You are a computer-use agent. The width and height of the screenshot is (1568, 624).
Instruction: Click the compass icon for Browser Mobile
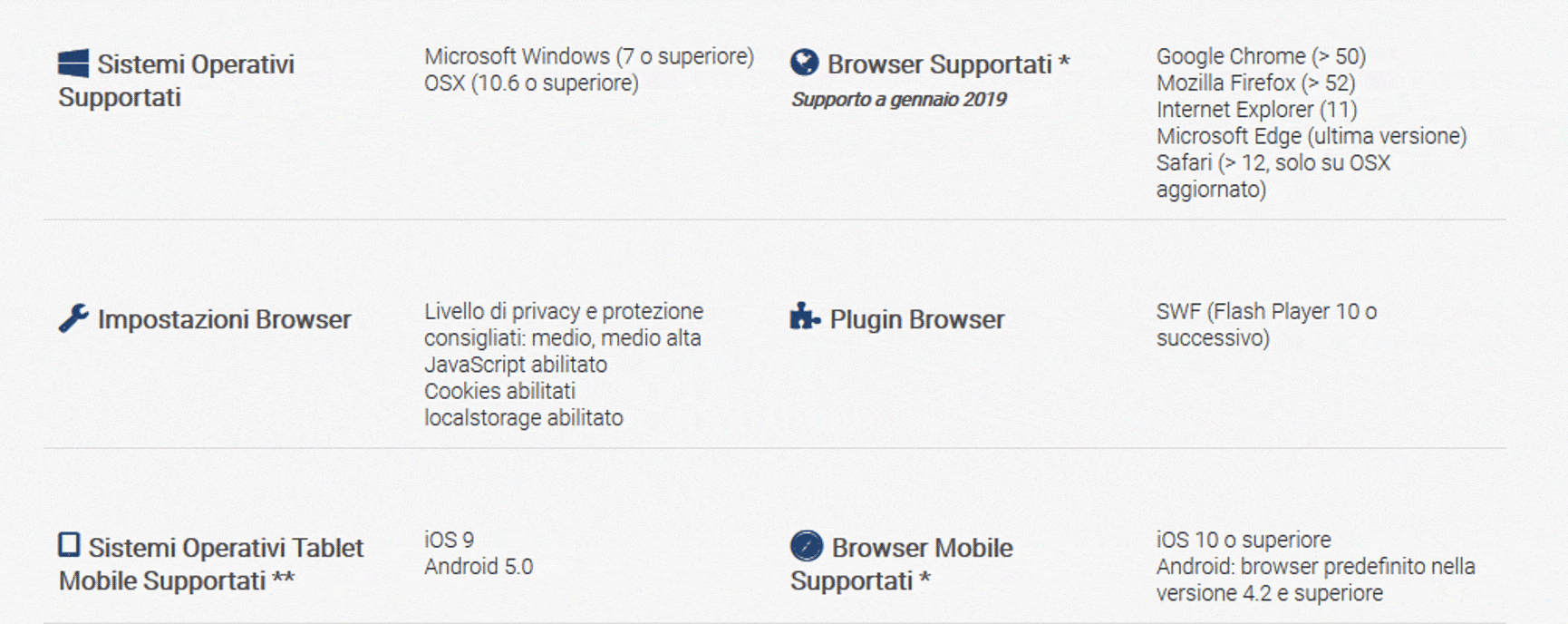[x=806, y=546]
